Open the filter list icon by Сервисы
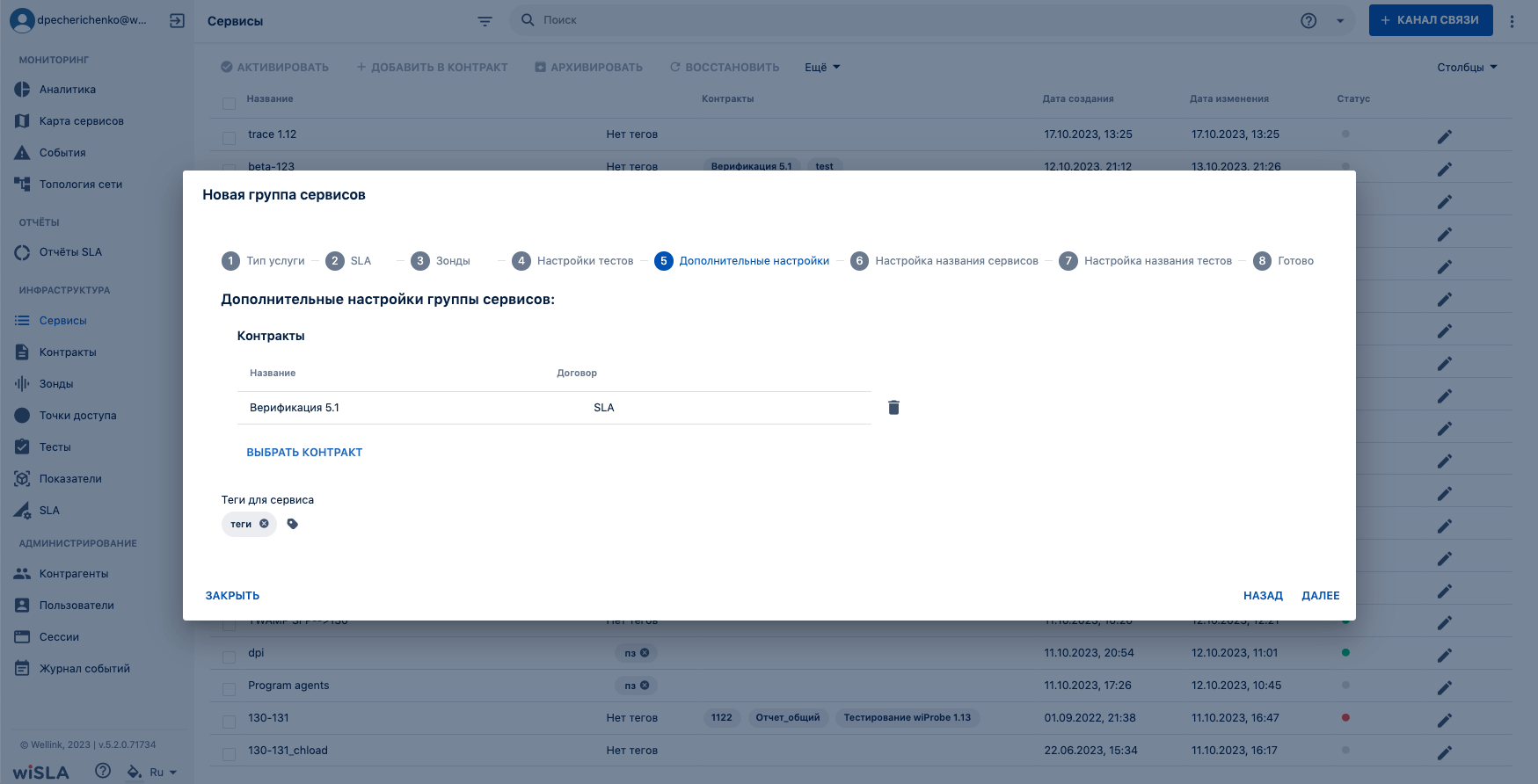 (x=485, y=21)
